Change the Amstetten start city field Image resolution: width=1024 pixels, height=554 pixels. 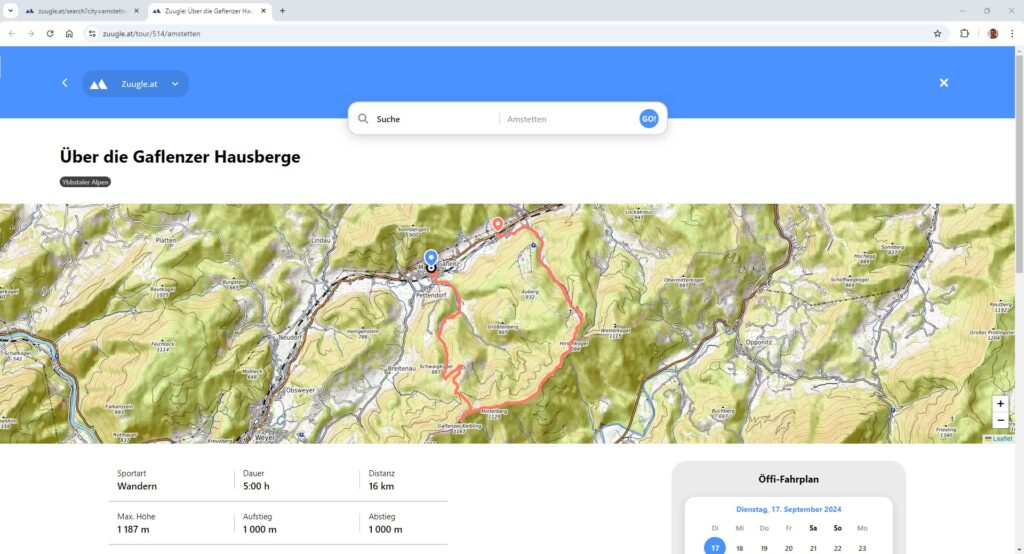567,119
